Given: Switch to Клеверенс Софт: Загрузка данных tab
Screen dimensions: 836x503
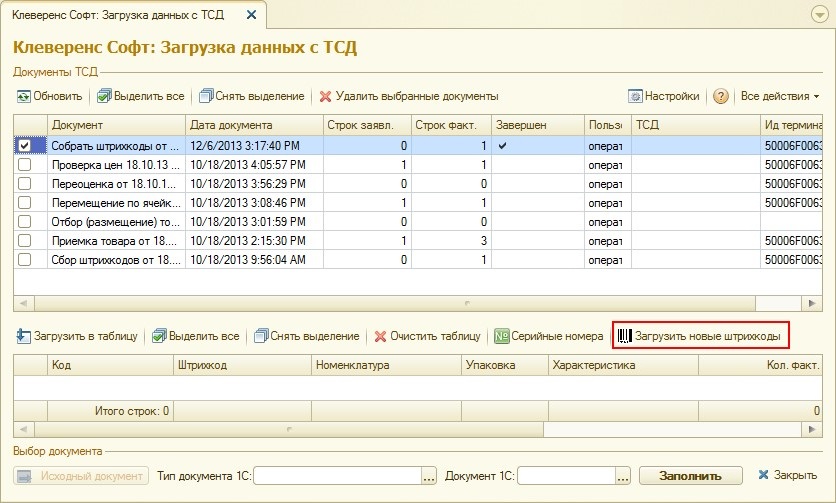Looking at the screenshot, I should [118, 15].
